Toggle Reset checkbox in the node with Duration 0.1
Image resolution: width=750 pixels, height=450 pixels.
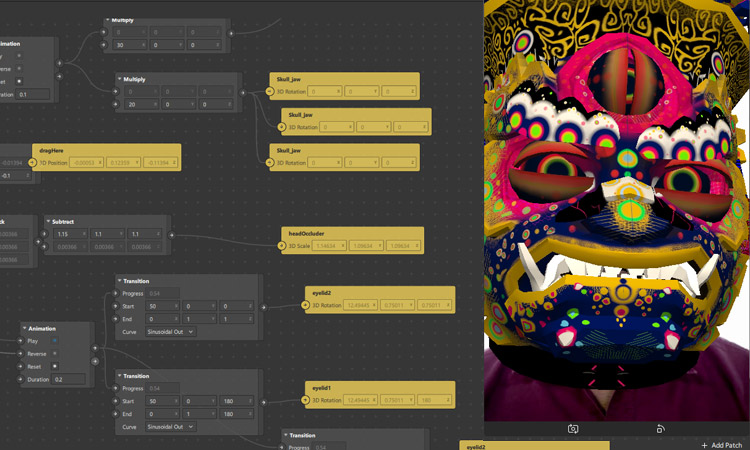pyautogui.click(x=19, y=81)
